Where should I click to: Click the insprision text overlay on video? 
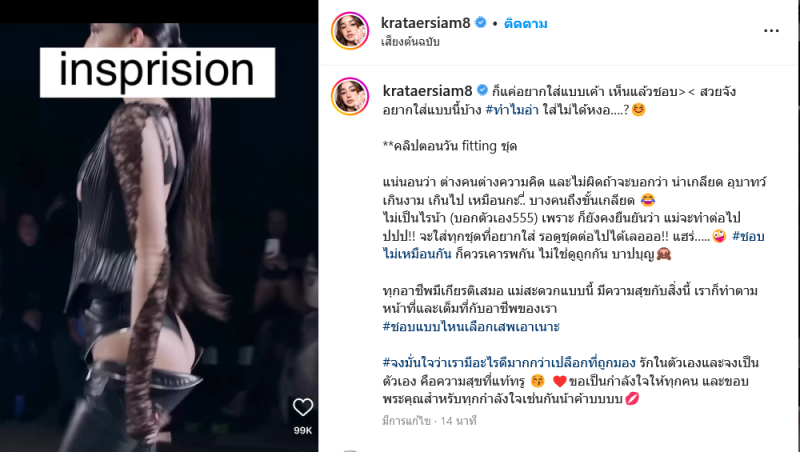(x=157, y=71)
